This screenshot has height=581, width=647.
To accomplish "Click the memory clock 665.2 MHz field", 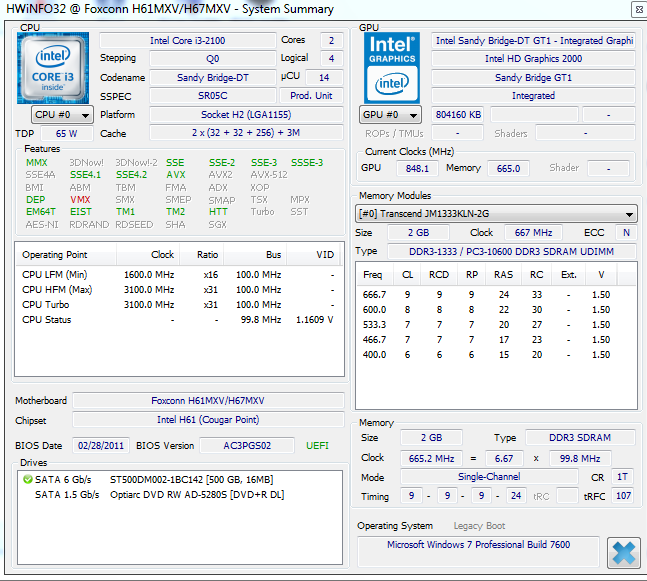I will 431,458.
